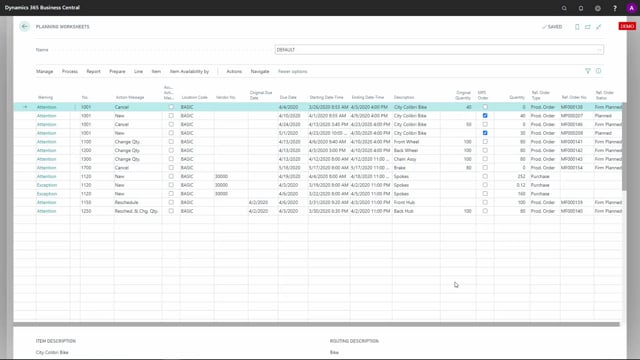The height and width of the screenshot is (360, 640).
Task: Open the notifications bell icon
Action: (581, 8)
